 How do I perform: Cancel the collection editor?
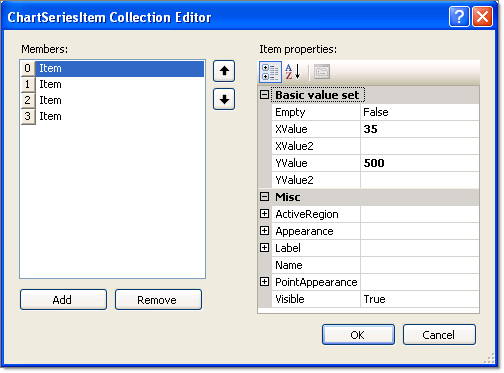point(439,335)
